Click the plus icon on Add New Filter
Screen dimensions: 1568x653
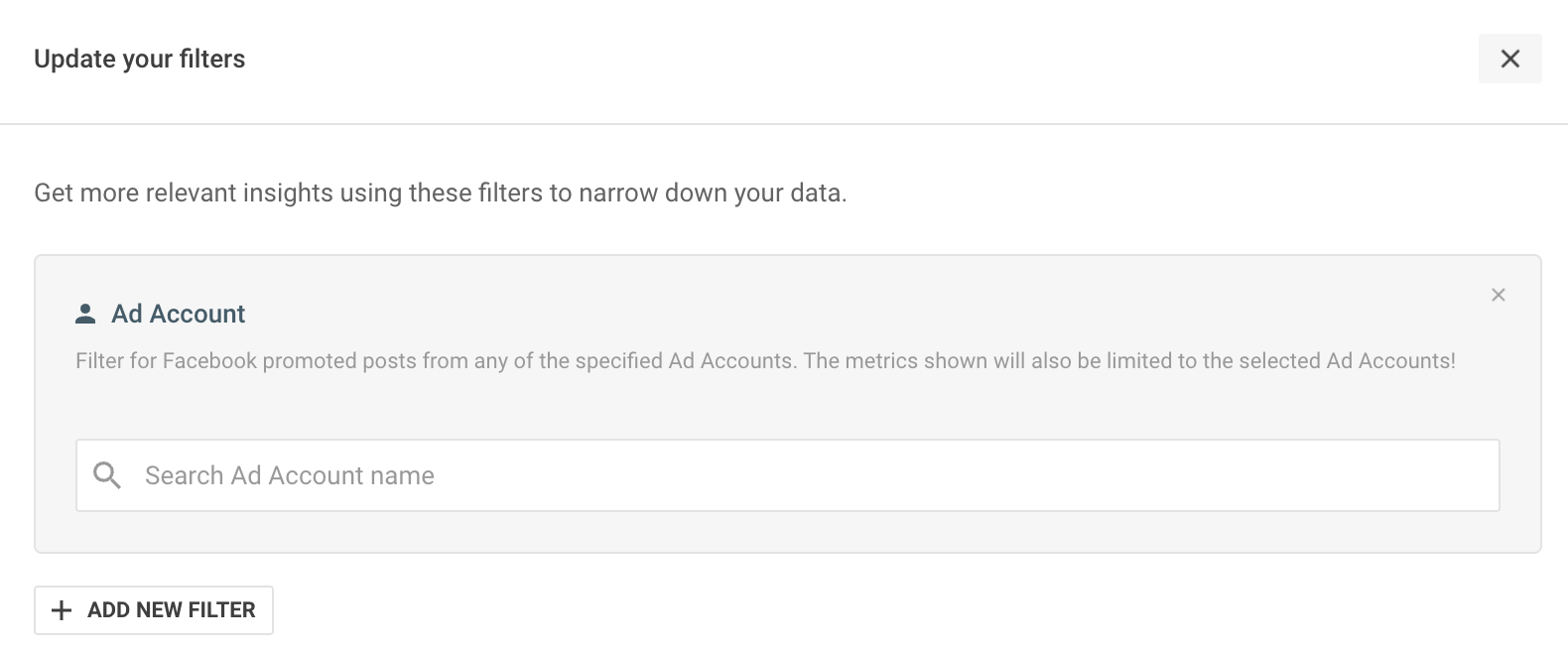click(62, 610)
